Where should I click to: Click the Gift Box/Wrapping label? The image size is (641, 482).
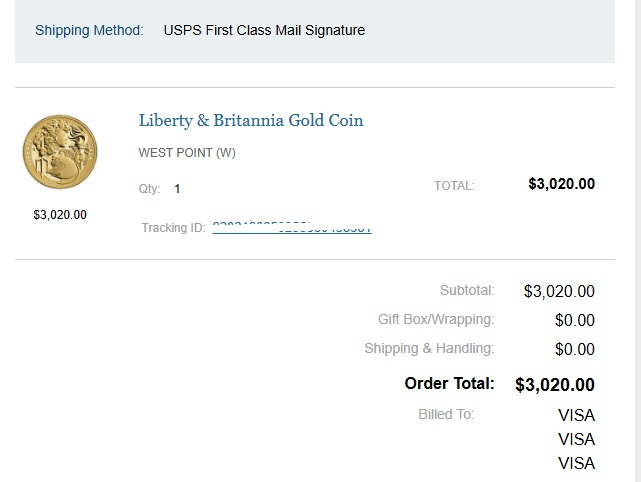pos(436,319)
